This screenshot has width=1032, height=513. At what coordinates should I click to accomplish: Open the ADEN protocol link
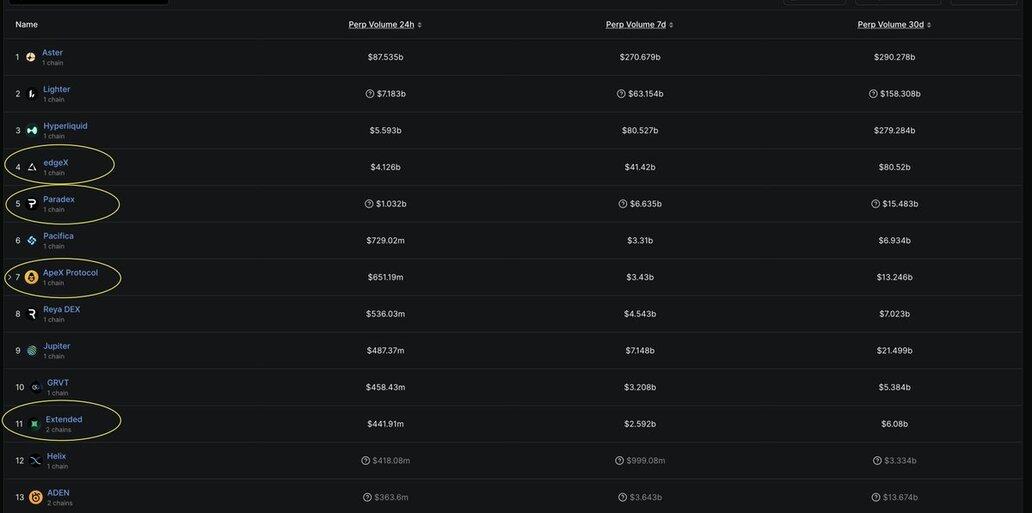pyautogui.click(x=58, y=493)
